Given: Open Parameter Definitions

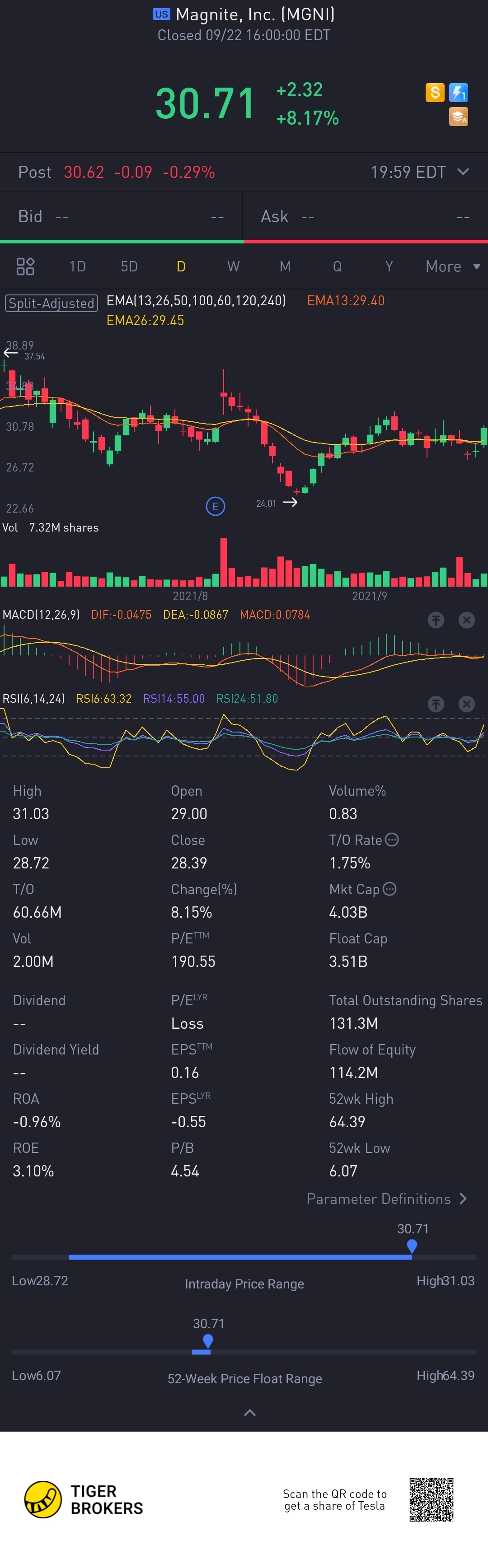Looking at the screenshot, I should (387, 1199).
